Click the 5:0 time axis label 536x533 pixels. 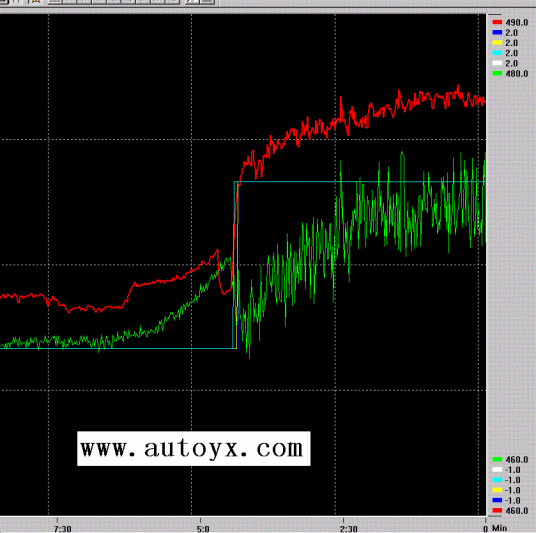click(203, 529)
